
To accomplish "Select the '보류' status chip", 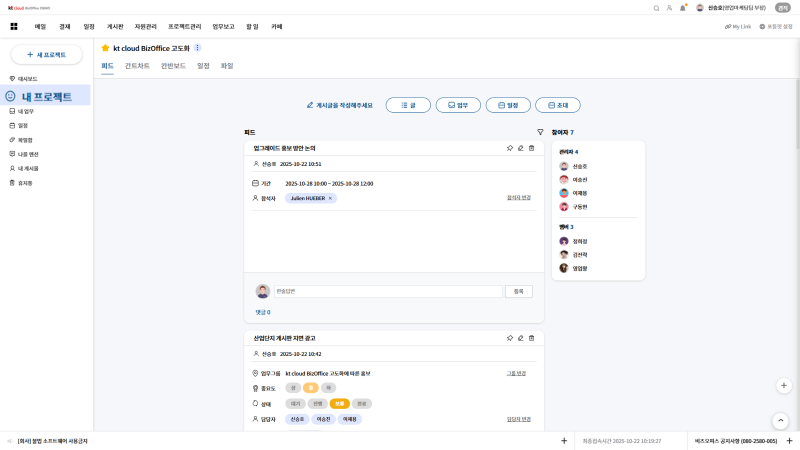I will click(x=340, y=404).
